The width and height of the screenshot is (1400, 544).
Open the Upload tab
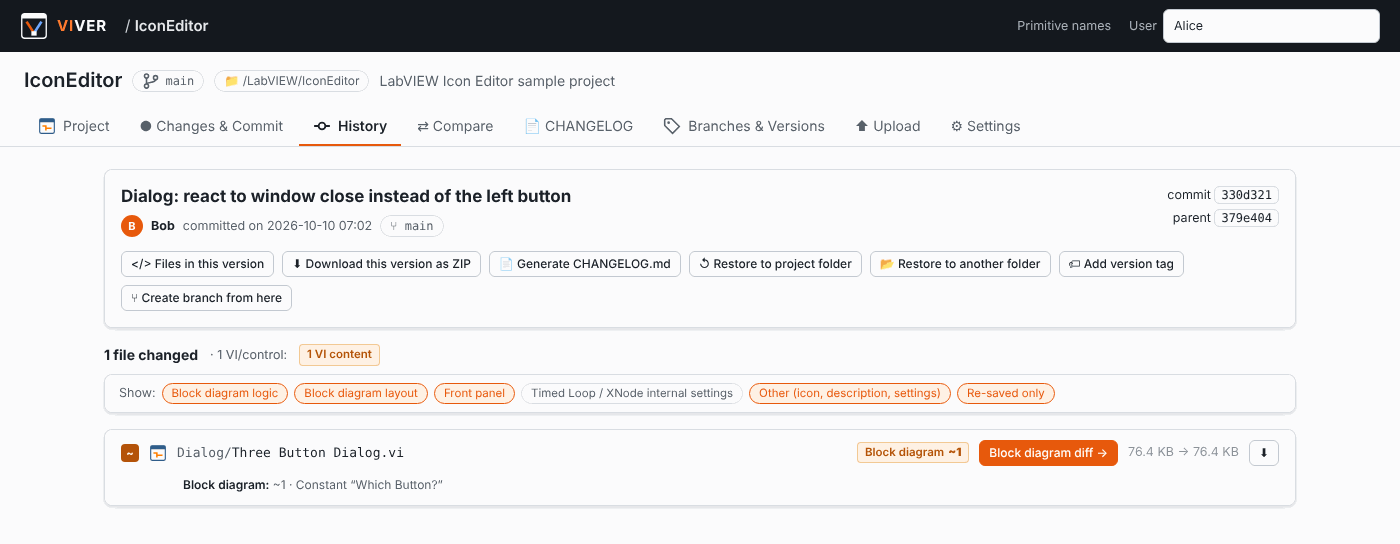coord(888,126)
